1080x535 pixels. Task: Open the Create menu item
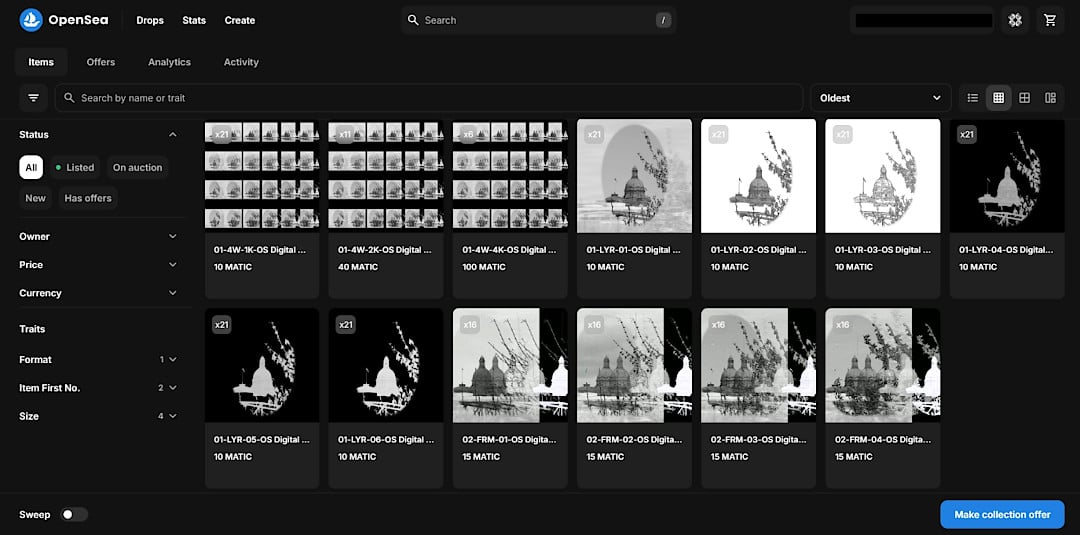[x=240, y=20]
